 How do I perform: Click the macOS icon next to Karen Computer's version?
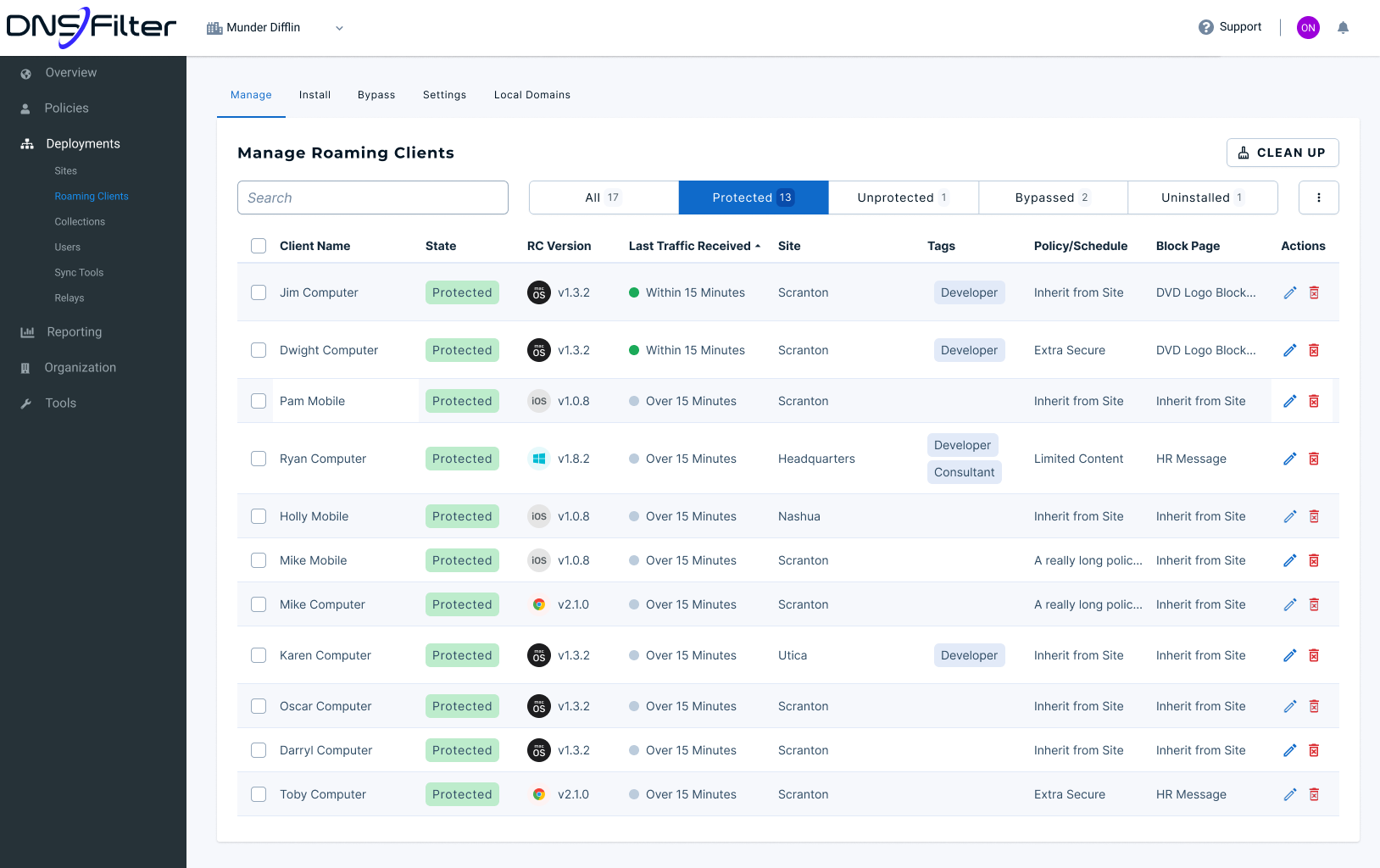click(539, 655)
